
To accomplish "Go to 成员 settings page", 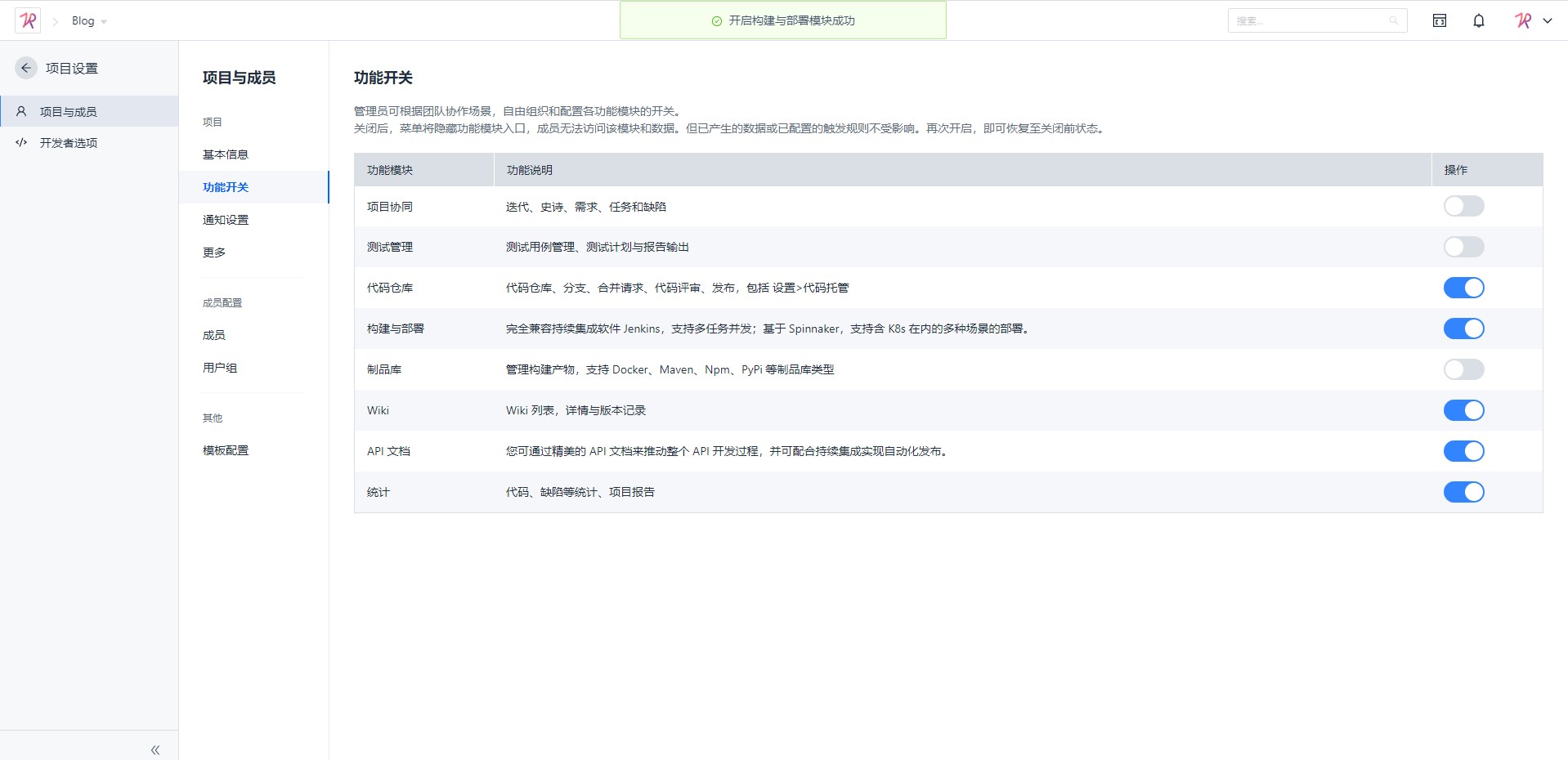I will (x=214, y=335).
